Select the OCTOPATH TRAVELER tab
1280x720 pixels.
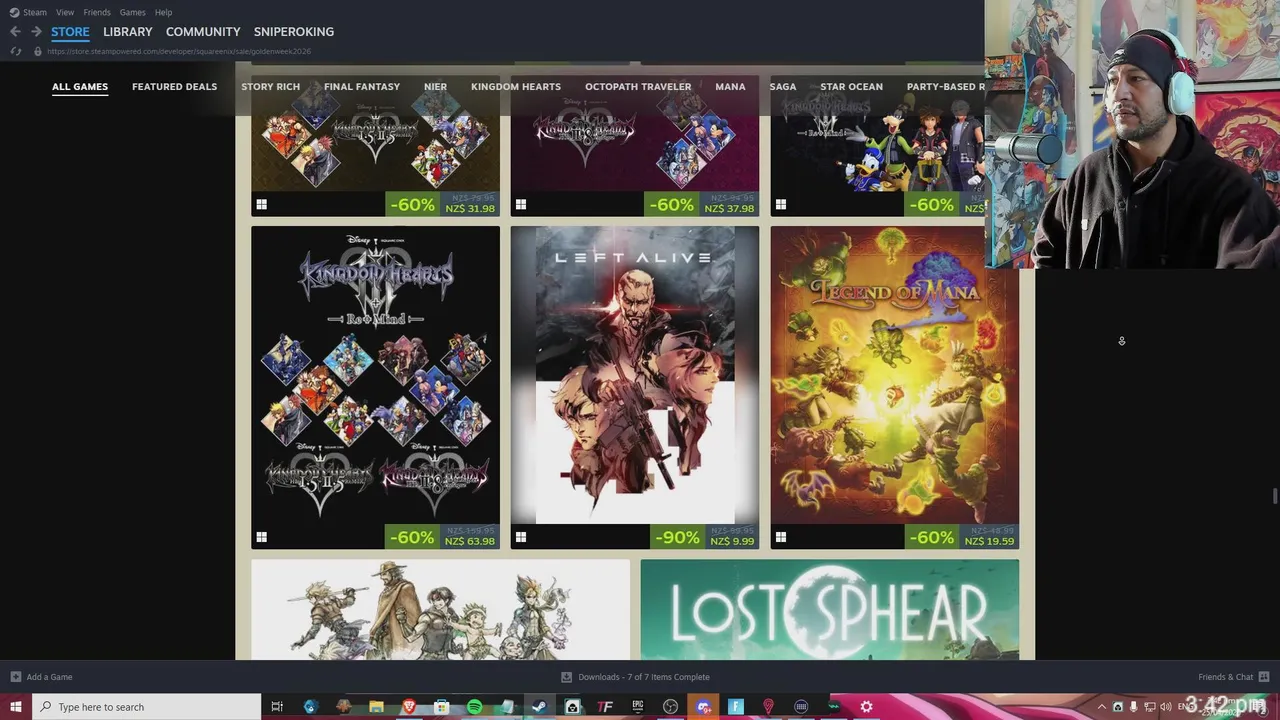638,87
